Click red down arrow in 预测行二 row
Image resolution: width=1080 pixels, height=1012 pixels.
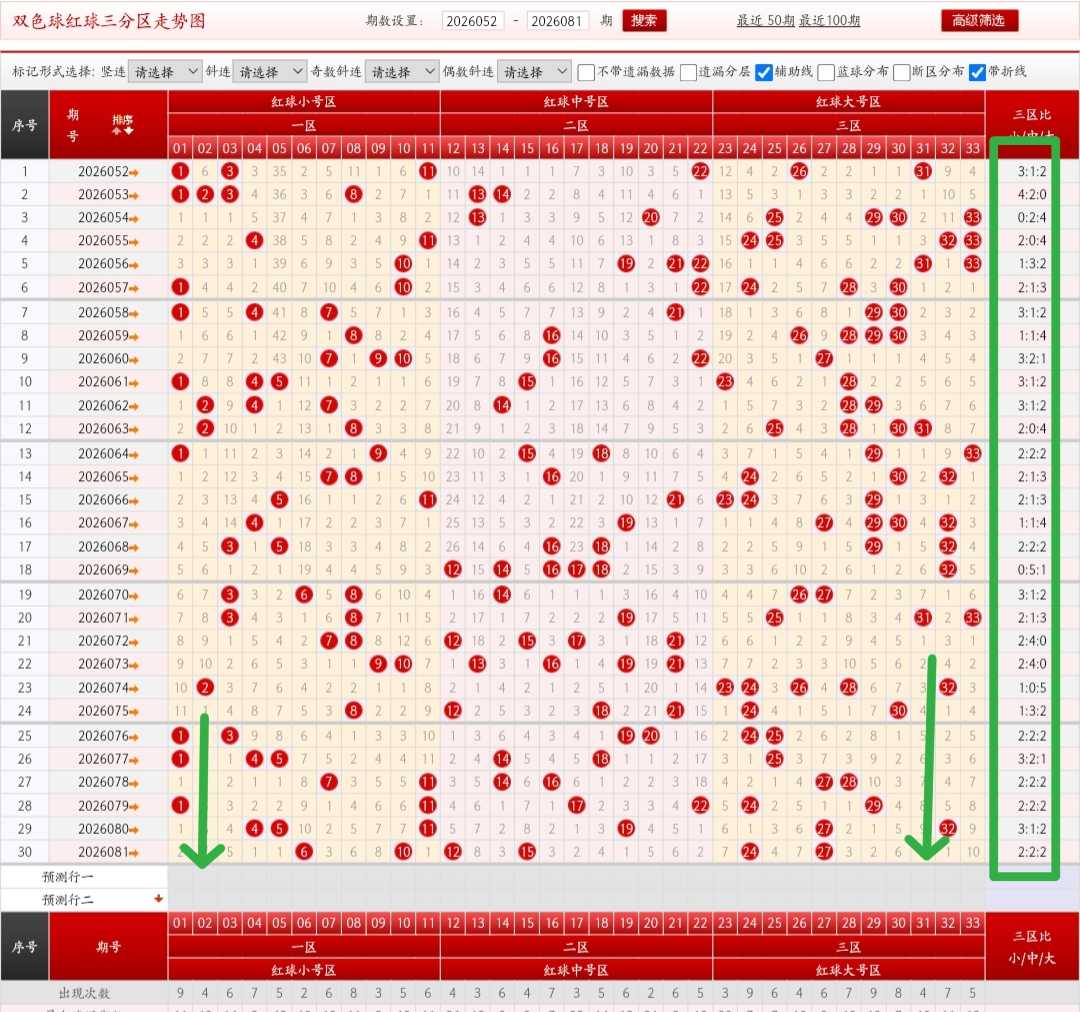158,898
